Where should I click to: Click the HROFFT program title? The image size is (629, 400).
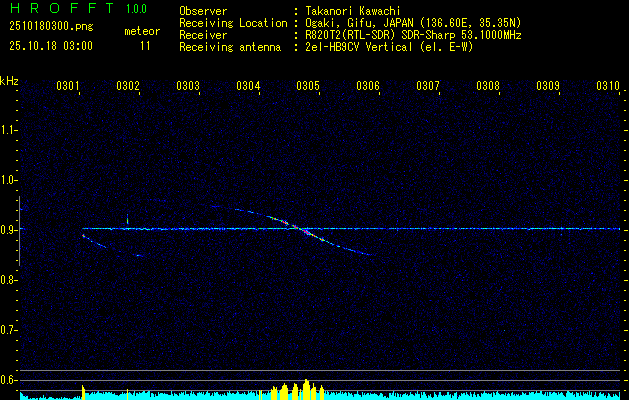[62, 8]
